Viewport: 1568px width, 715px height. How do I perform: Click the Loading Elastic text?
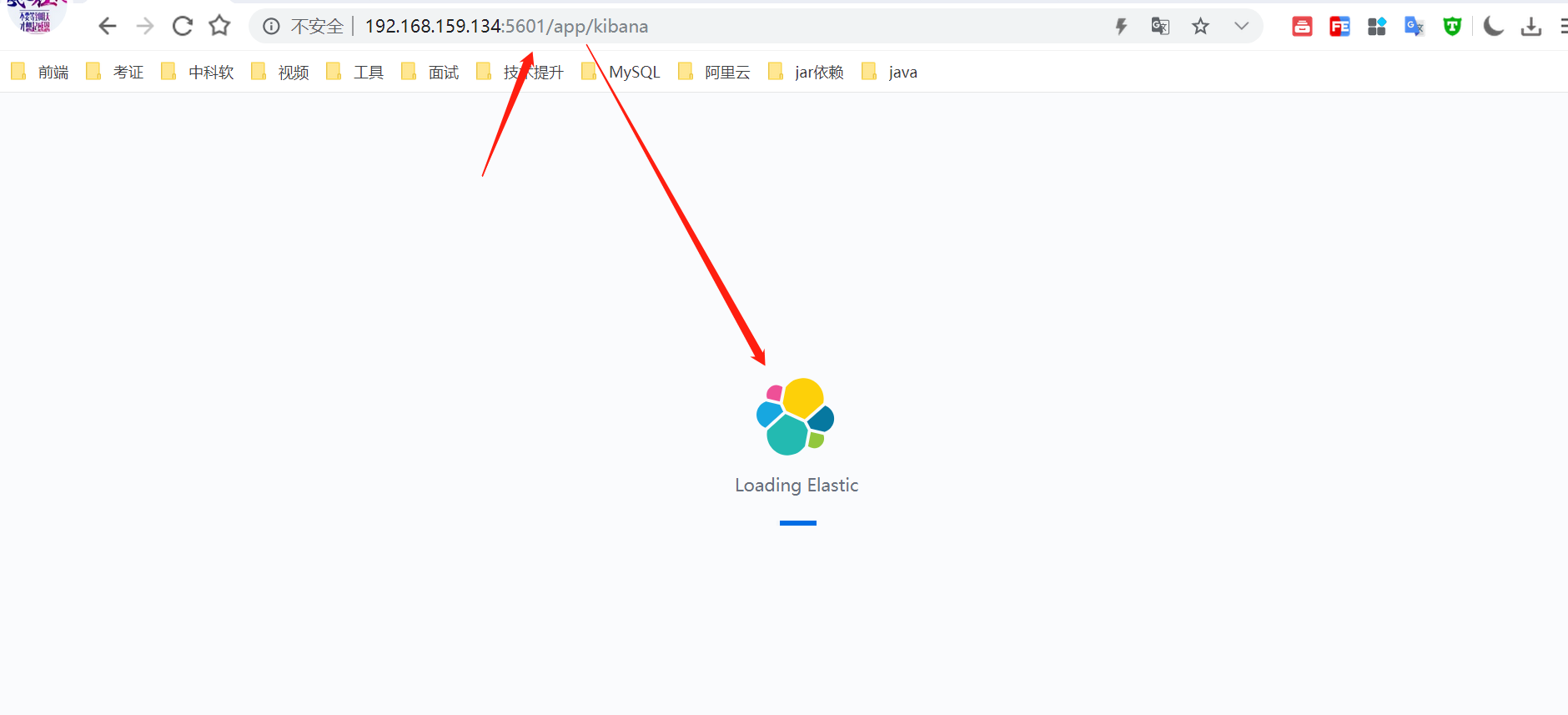coord(797,485)
